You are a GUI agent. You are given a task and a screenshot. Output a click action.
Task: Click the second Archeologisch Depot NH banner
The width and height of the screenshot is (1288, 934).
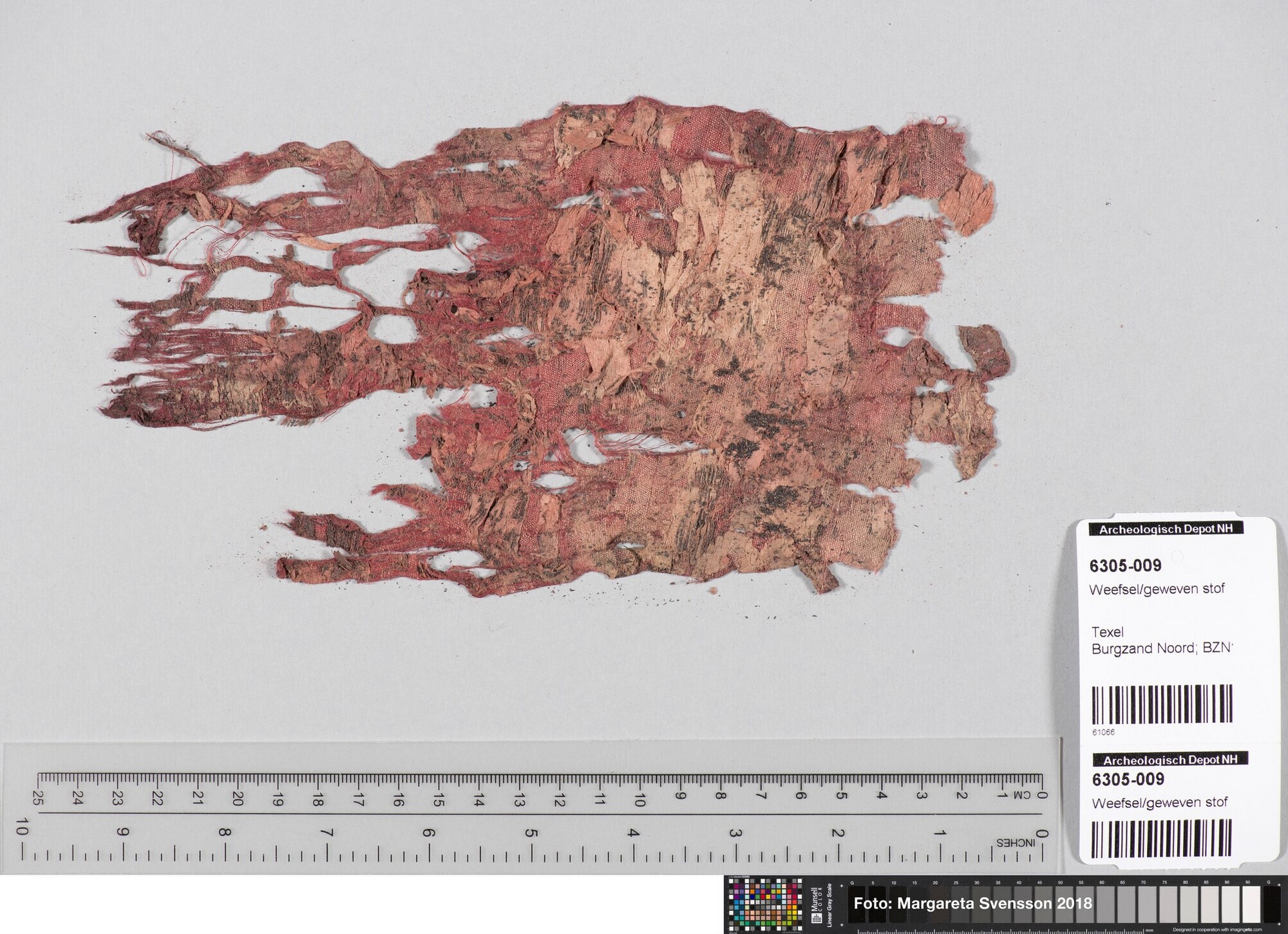(1170, 760)
